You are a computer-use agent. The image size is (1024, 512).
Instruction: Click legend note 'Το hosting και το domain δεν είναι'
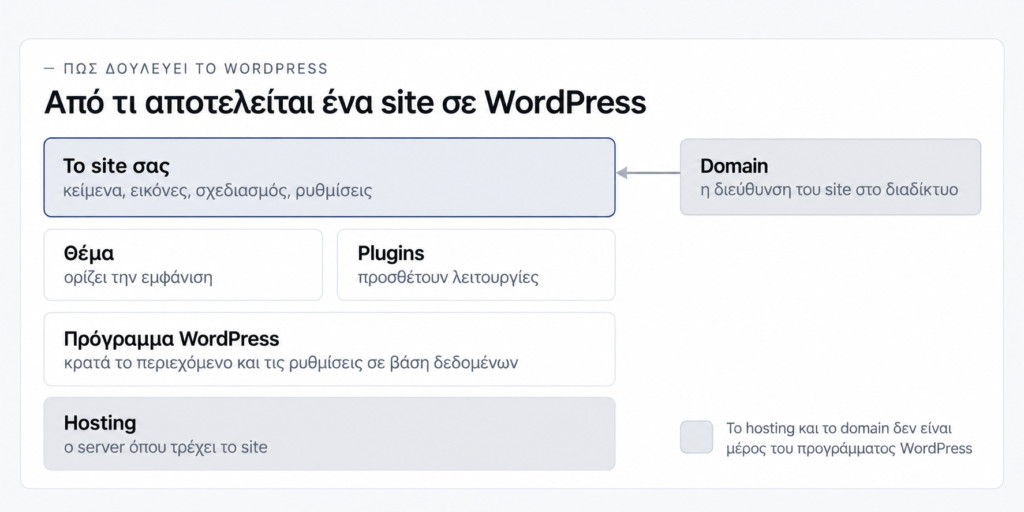point(839,428)
